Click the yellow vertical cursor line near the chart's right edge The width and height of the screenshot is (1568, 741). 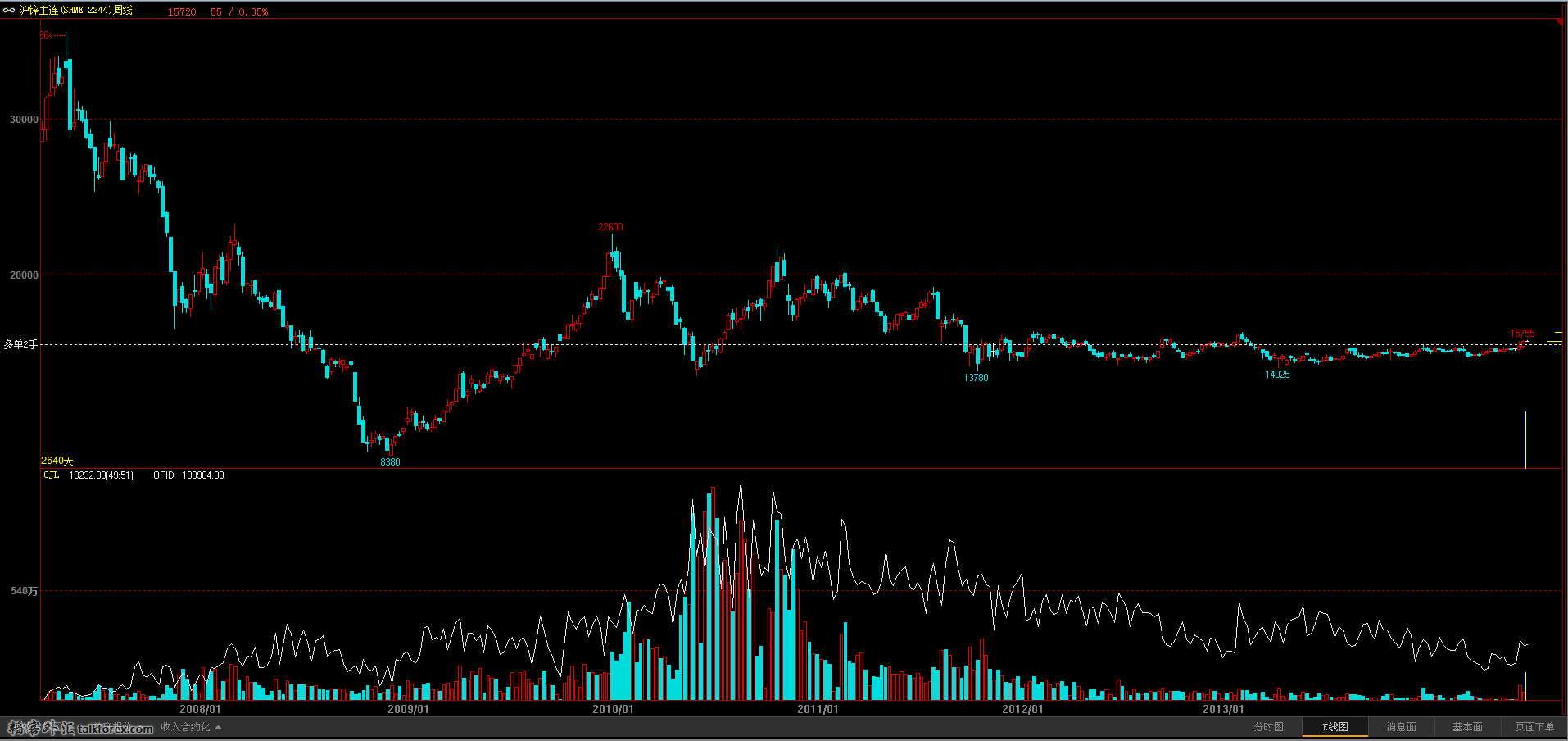1525,439
